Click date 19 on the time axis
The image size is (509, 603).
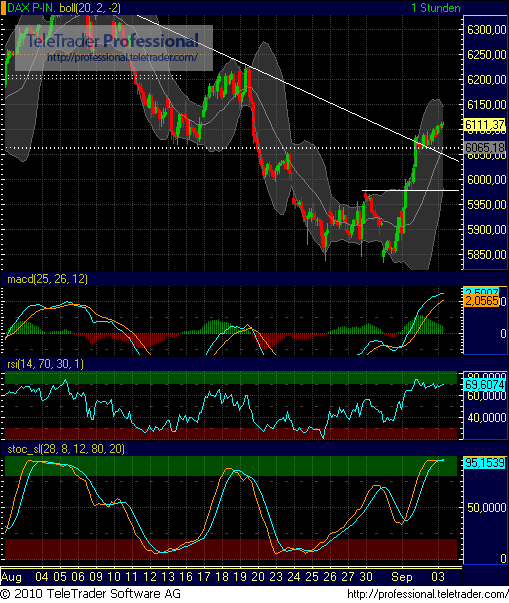[240, 577]
